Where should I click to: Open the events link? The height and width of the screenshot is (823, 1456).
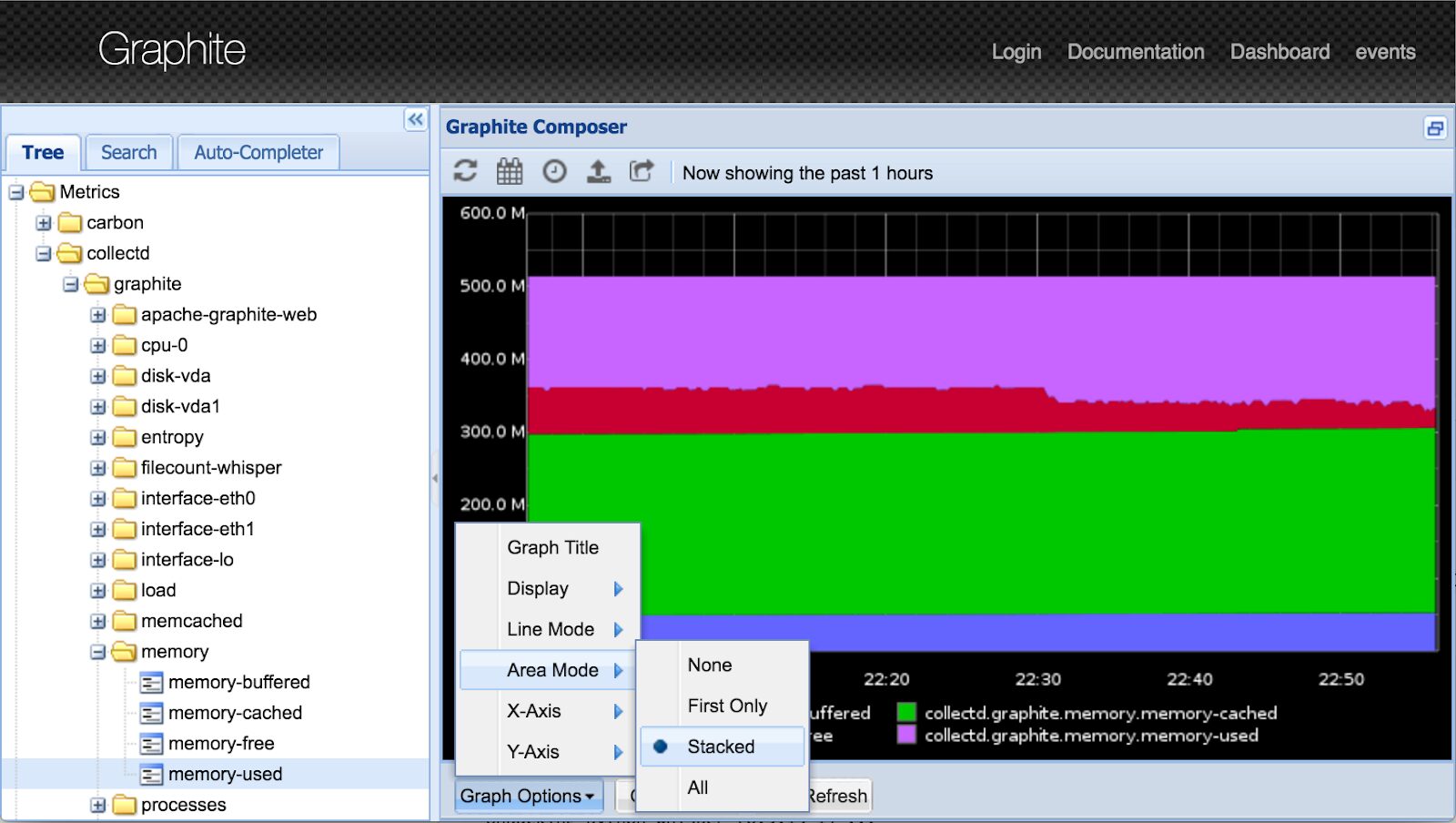[1385, 52]
